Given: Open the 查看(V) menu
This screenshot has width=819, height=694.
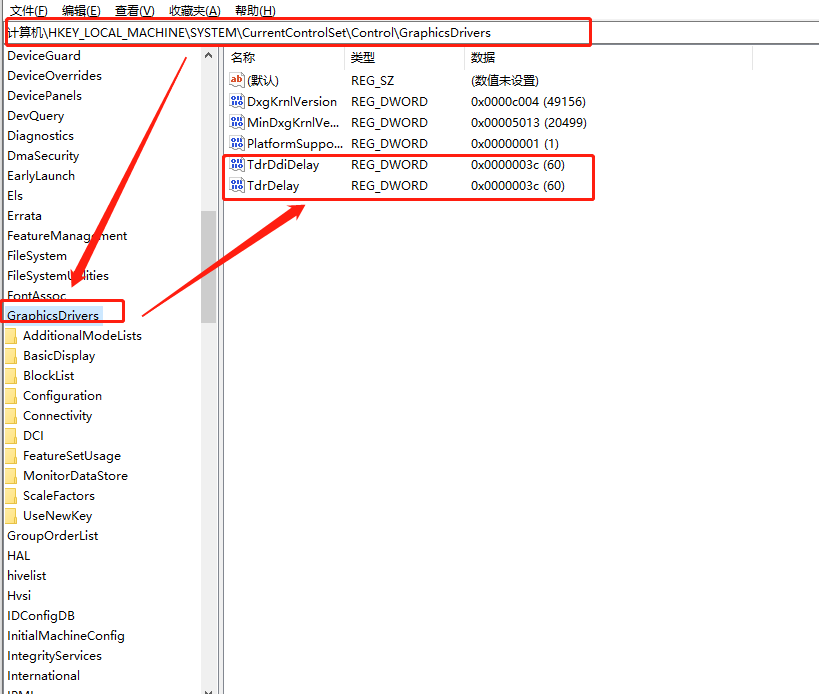Looking at the screenshot, I should tap(135, 10).
